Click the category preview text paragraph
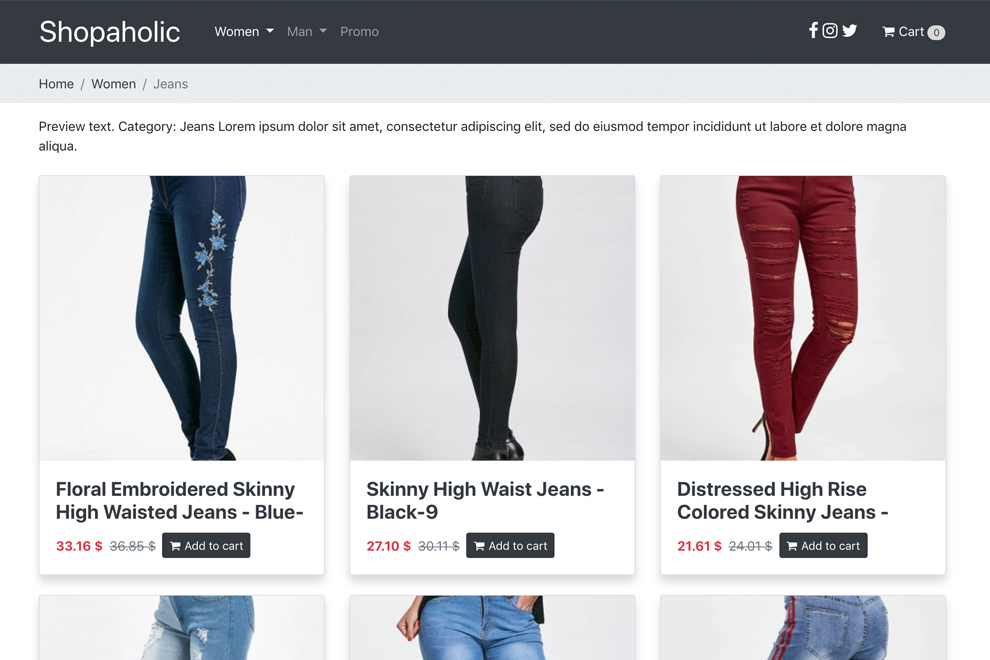The height and width of the screenshot is (660, 990). pyautogui.click(x=472, y=136)
